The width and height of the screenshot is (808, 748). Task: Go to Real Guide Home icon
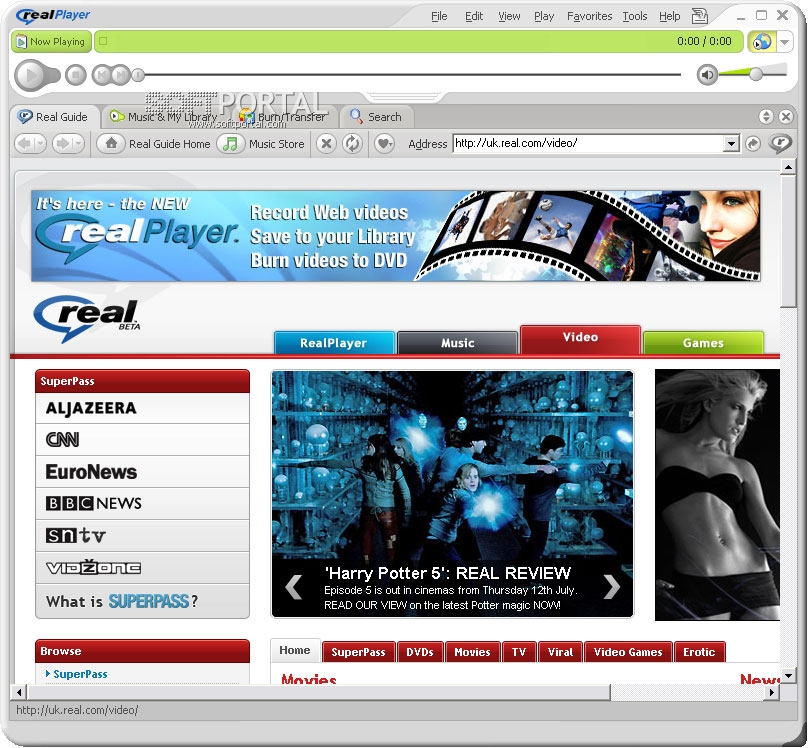111,143
